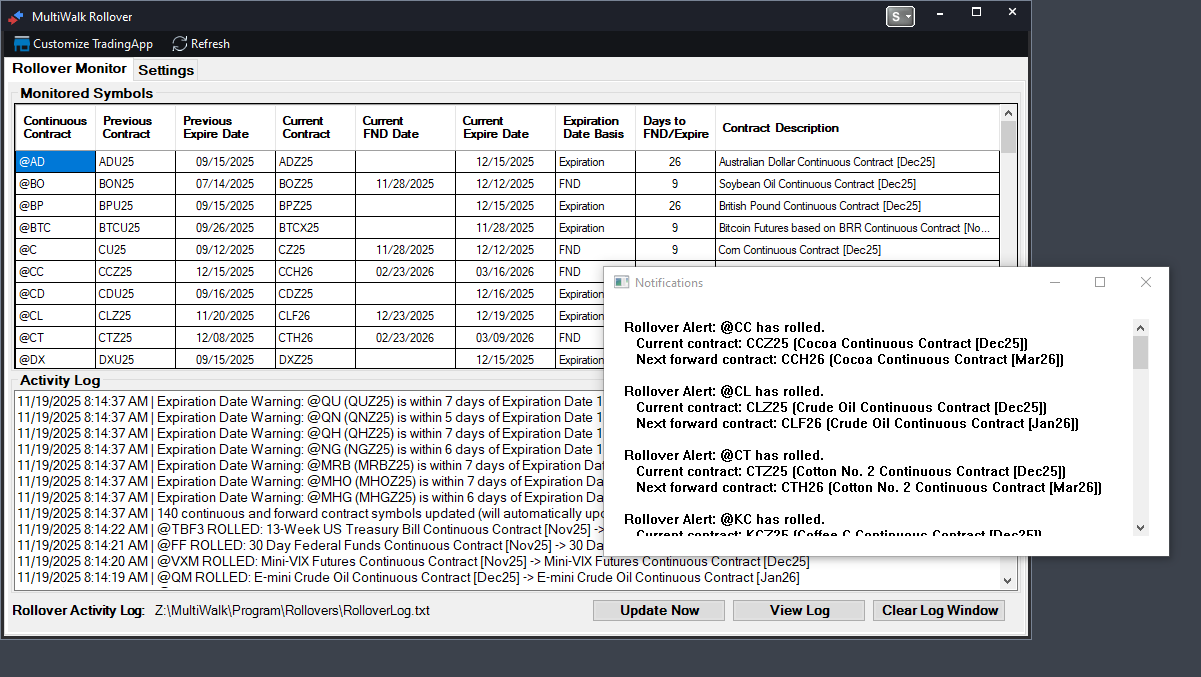
Task: Open the S dropdown in the title bar
Action: [900, 17]
